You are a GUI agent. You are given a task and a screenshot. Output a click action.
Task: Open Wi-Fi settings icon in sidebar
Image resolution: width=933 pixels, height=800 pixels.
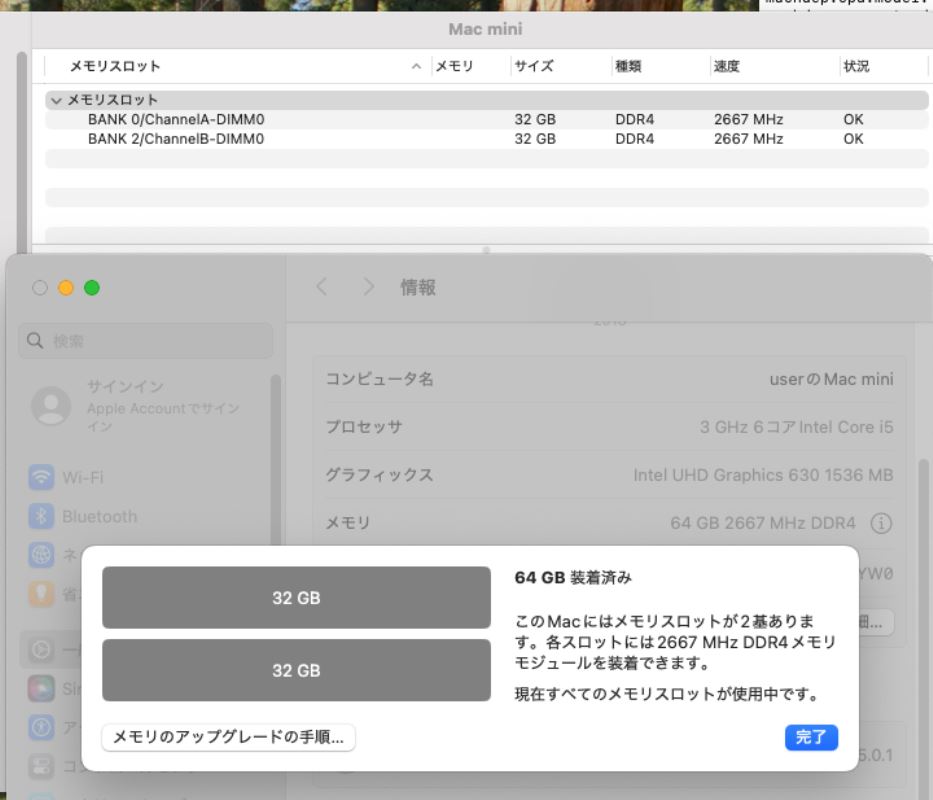(x=41, y=477)
